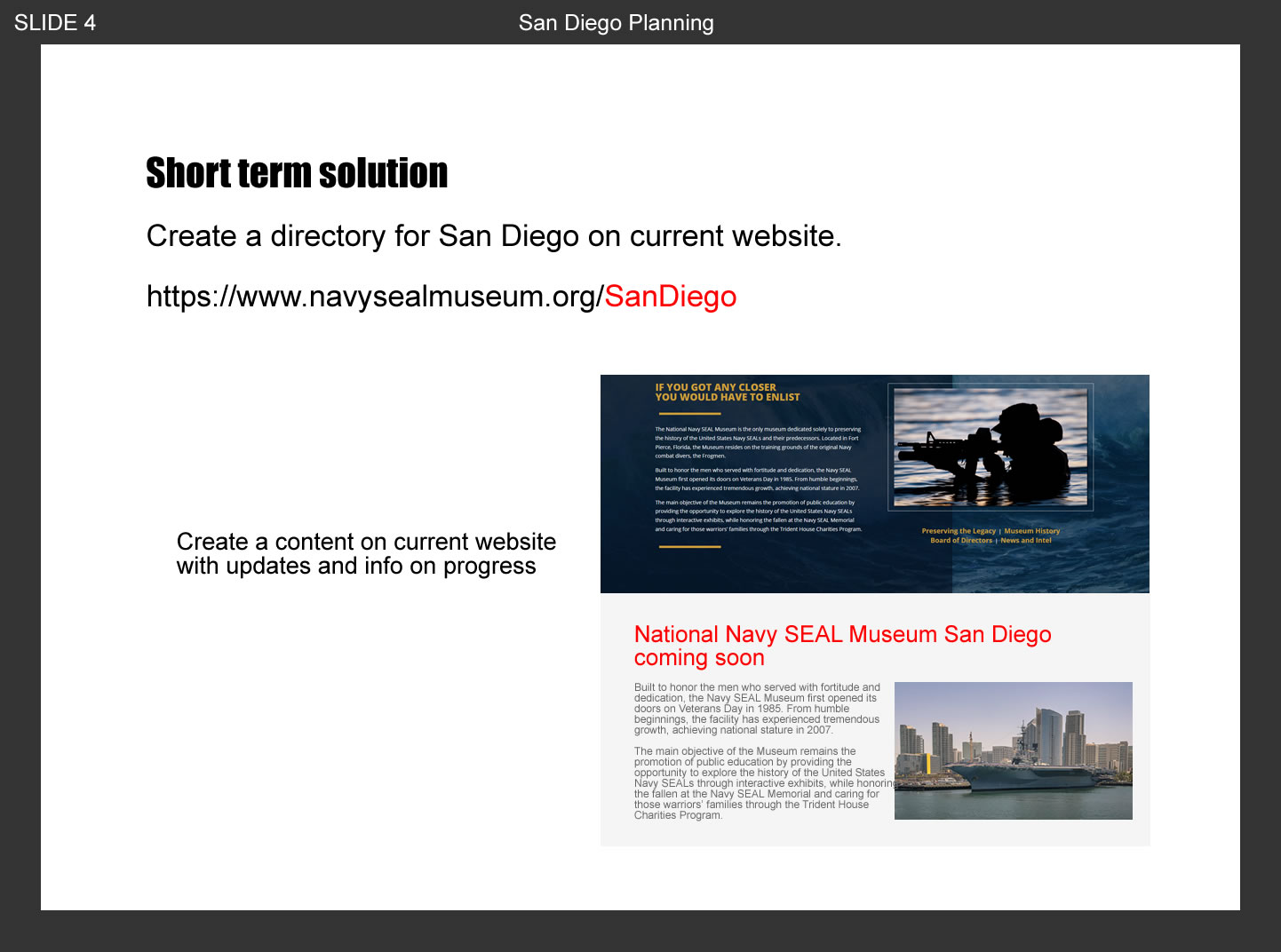
Task: Click 'with updates and info on progress' line
Action: pyautogui.click(x=356, y=567)
